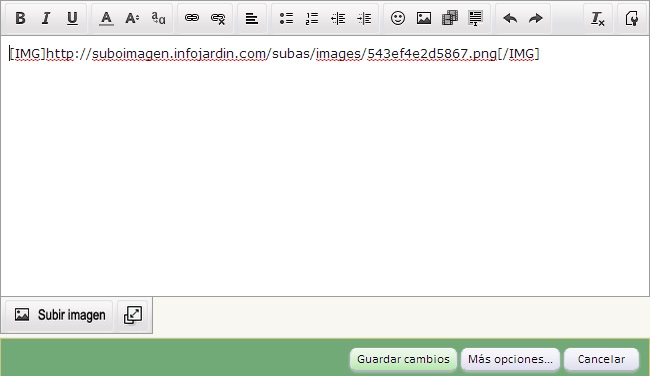Toggle underline formatting
650x376 pixels.
pyautogui.click(x=72, y=18)
